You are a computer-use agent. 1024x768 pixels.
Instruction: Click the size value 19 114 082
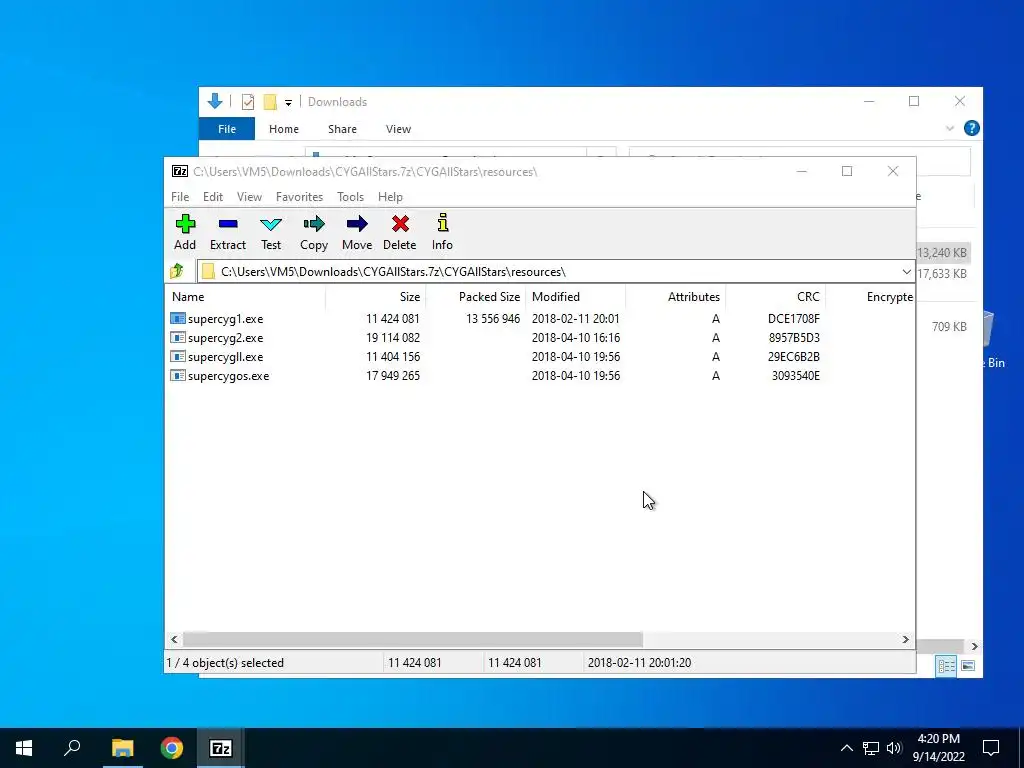(392, 338)
